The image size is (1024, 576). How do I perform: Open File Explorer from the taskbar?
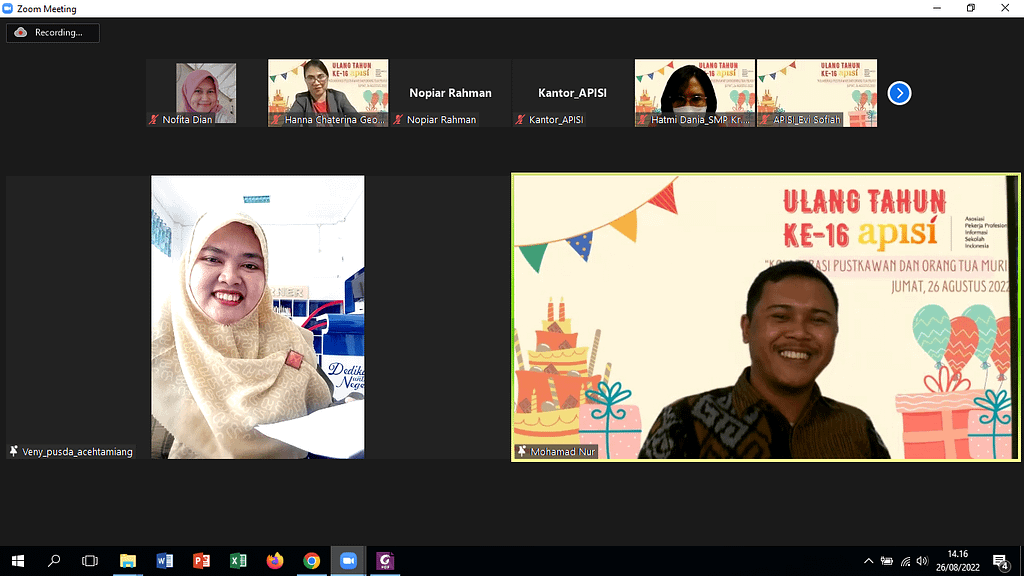pos(128,561)
